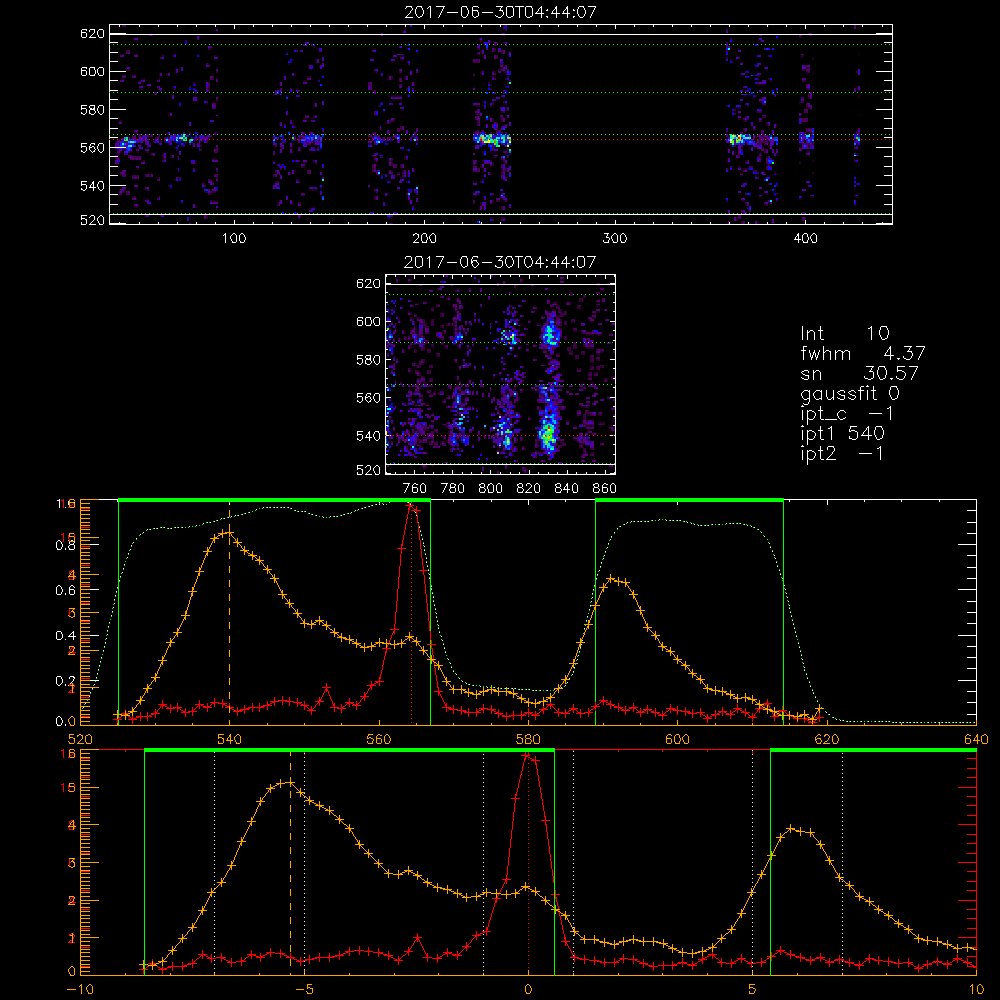Click x-axis label "780" under the middle image
This screenshot has width=1000, height=1000.
pyautogui.click(x=453, y=489)
